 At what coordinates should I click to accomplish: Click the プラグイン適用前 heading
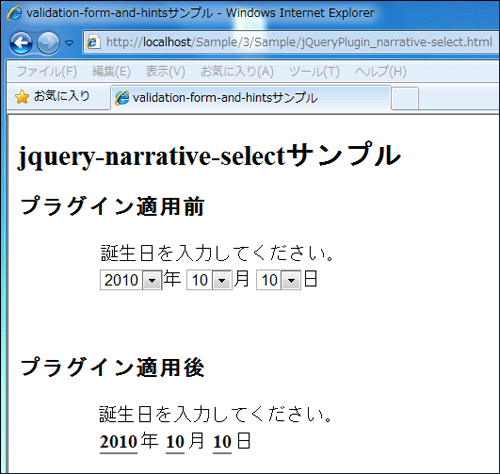(112, 206)
